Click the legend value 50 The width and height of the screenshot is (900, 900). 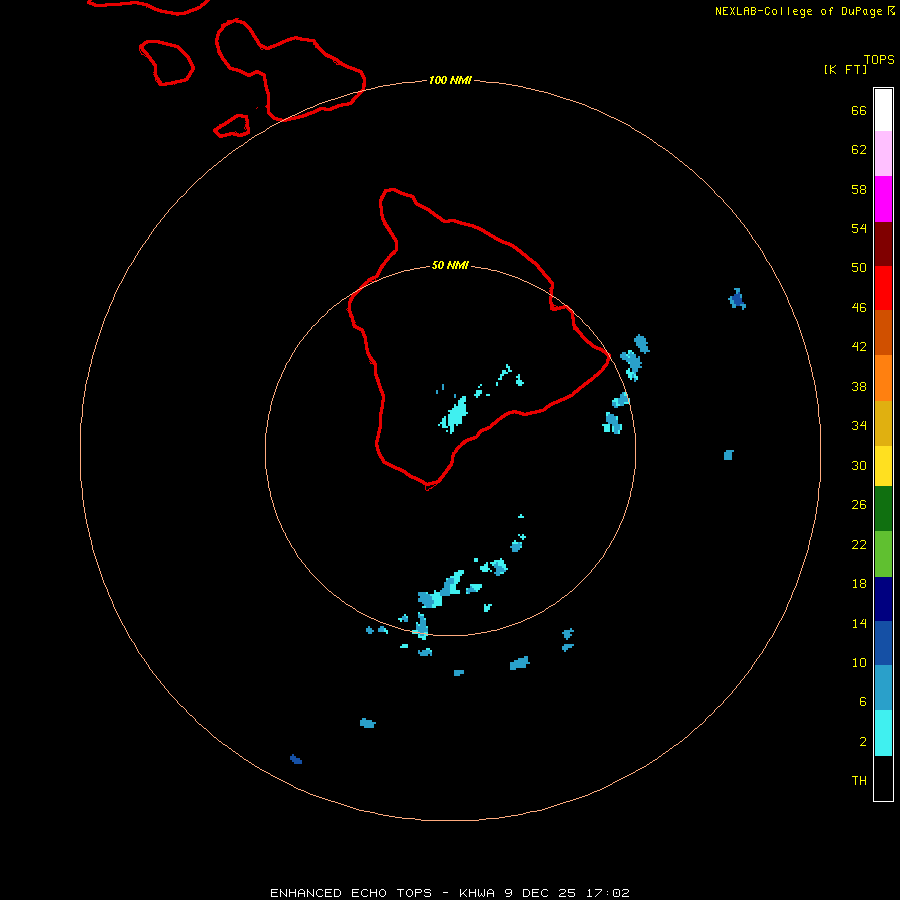tap(859, 267)
